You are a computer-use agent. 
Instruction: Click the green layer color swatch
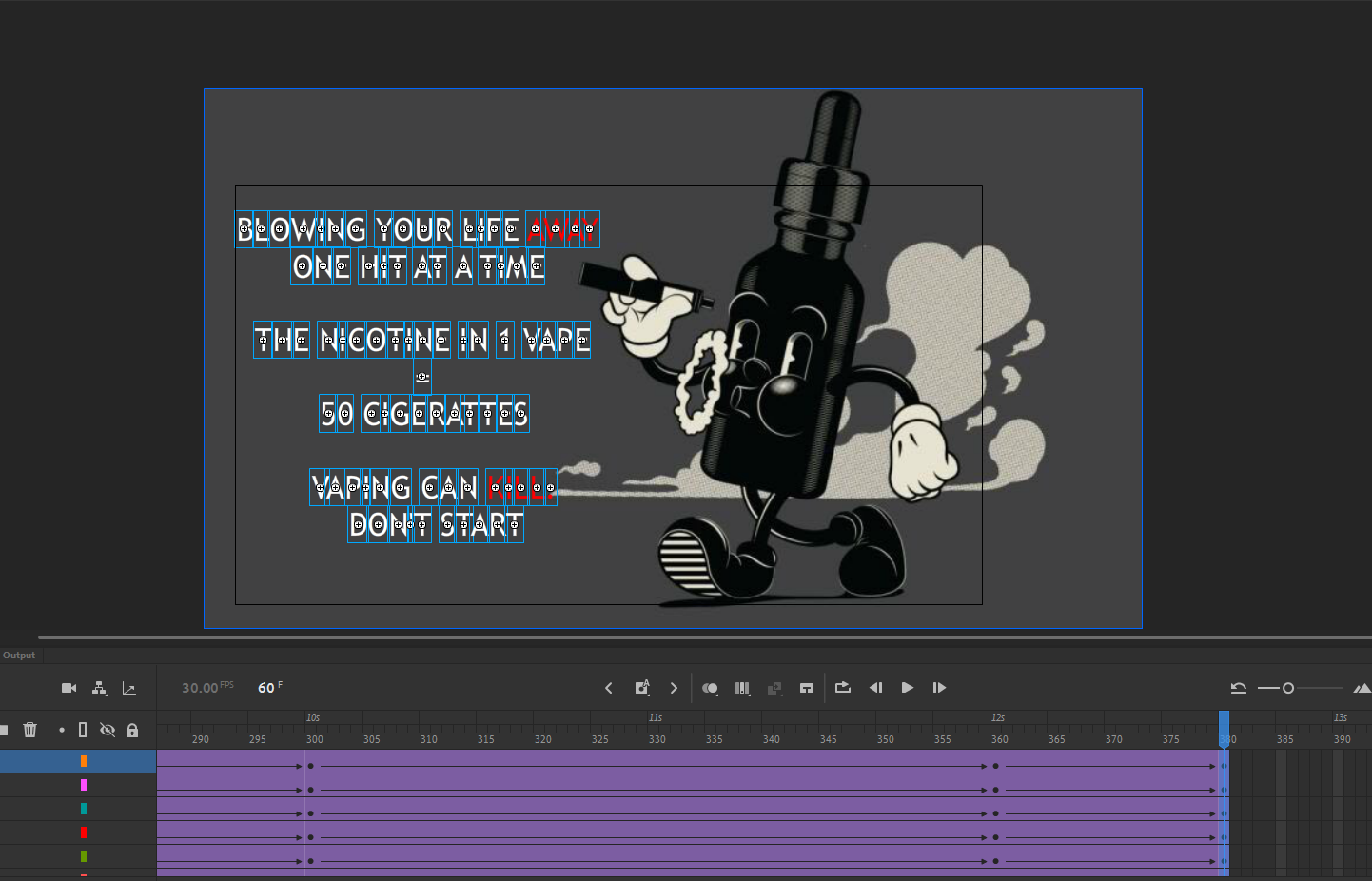[x=84, y=856]
